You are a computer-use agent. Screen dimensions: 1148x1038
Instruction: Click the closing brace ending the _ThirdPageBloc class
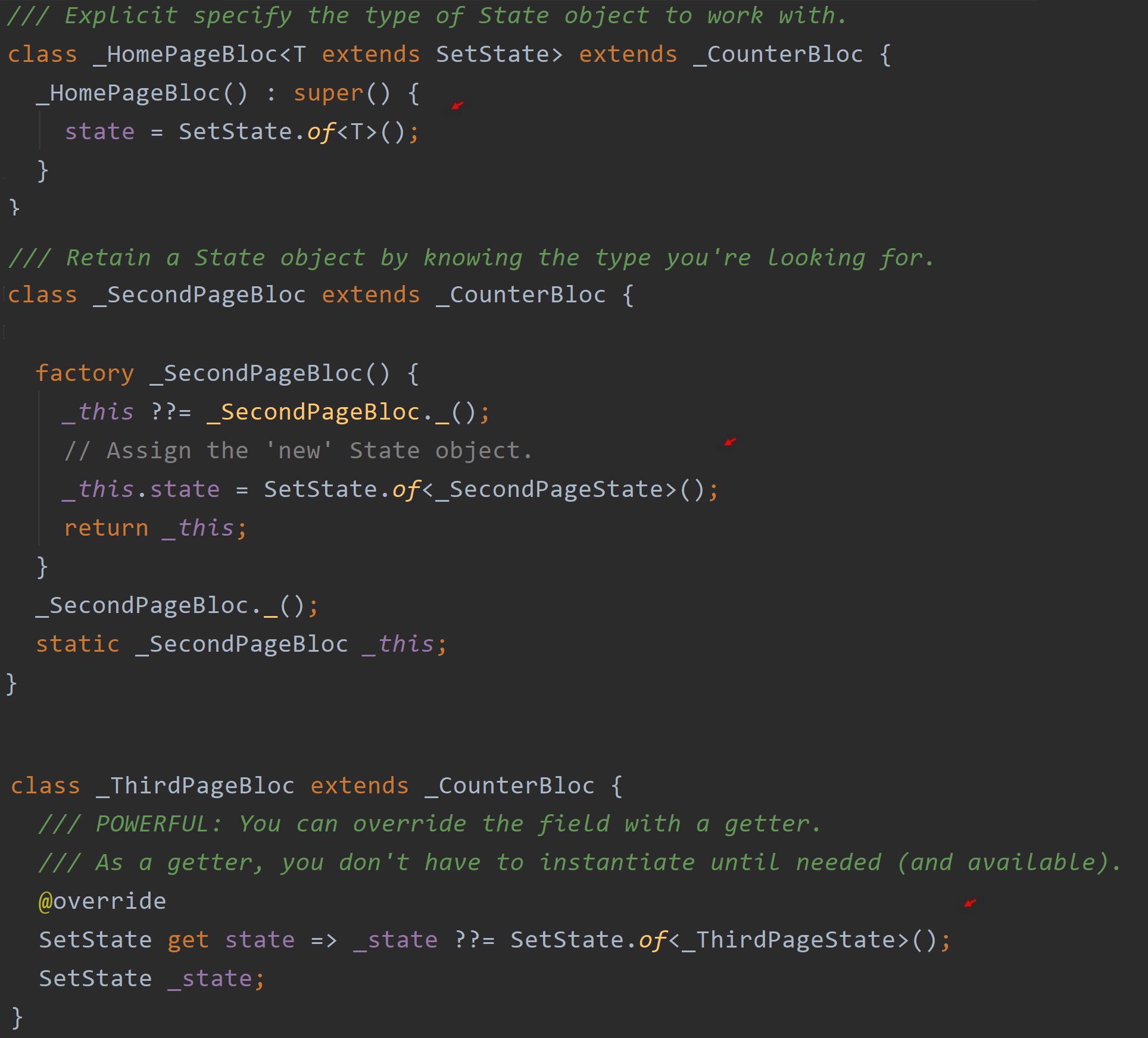[x=17, y=1017]
